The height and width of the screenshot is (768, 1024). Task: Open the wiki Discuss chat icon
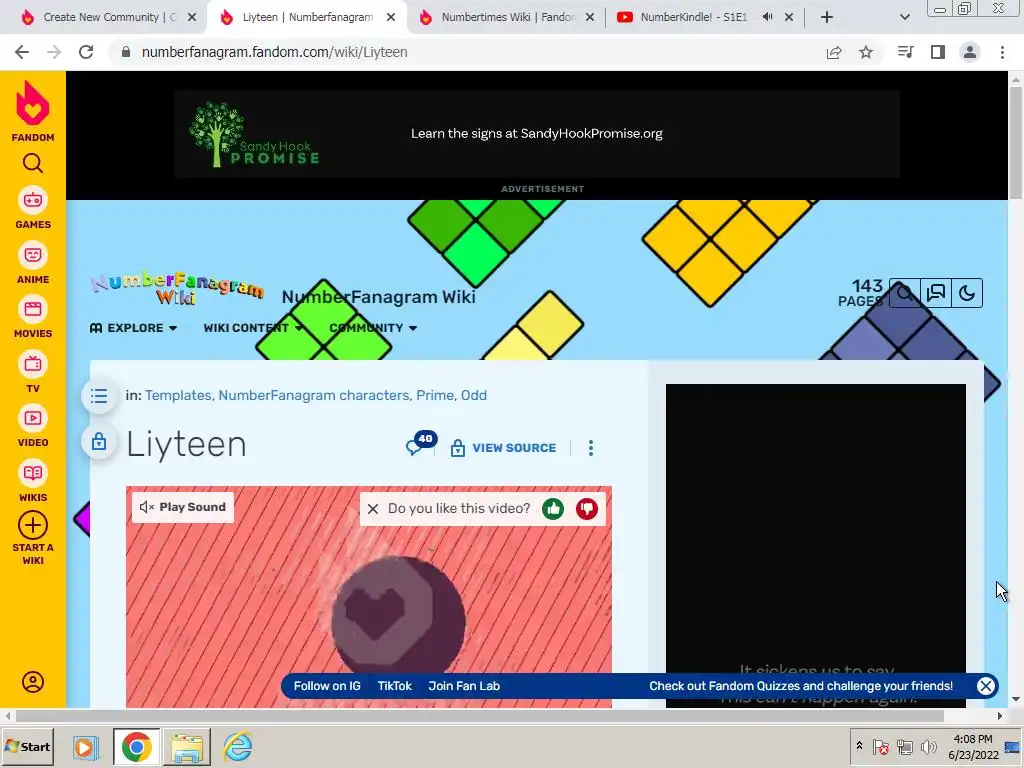tap(936, 293)
